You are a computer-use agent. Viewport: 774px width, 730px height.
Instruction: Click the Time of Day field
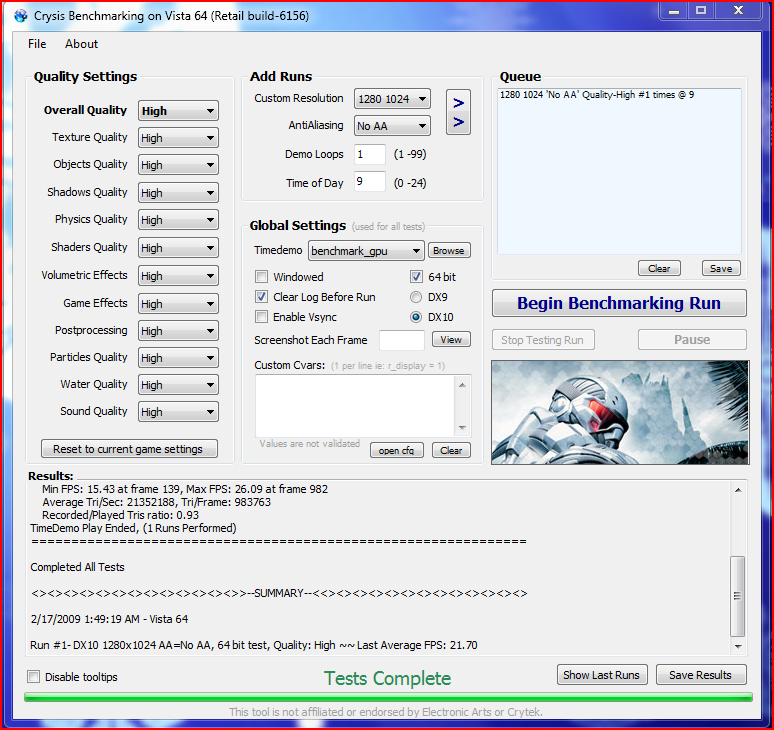[x=370, y=182]
